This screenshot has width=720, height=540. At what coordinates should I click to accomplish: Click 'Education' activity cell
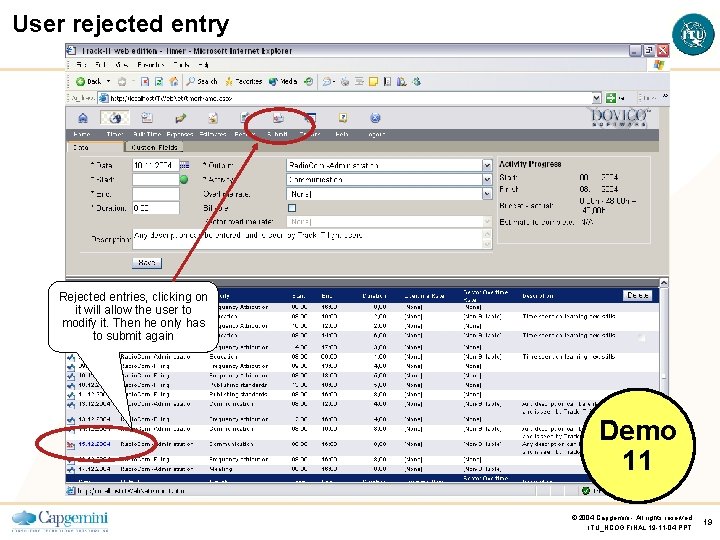point(224,356)
